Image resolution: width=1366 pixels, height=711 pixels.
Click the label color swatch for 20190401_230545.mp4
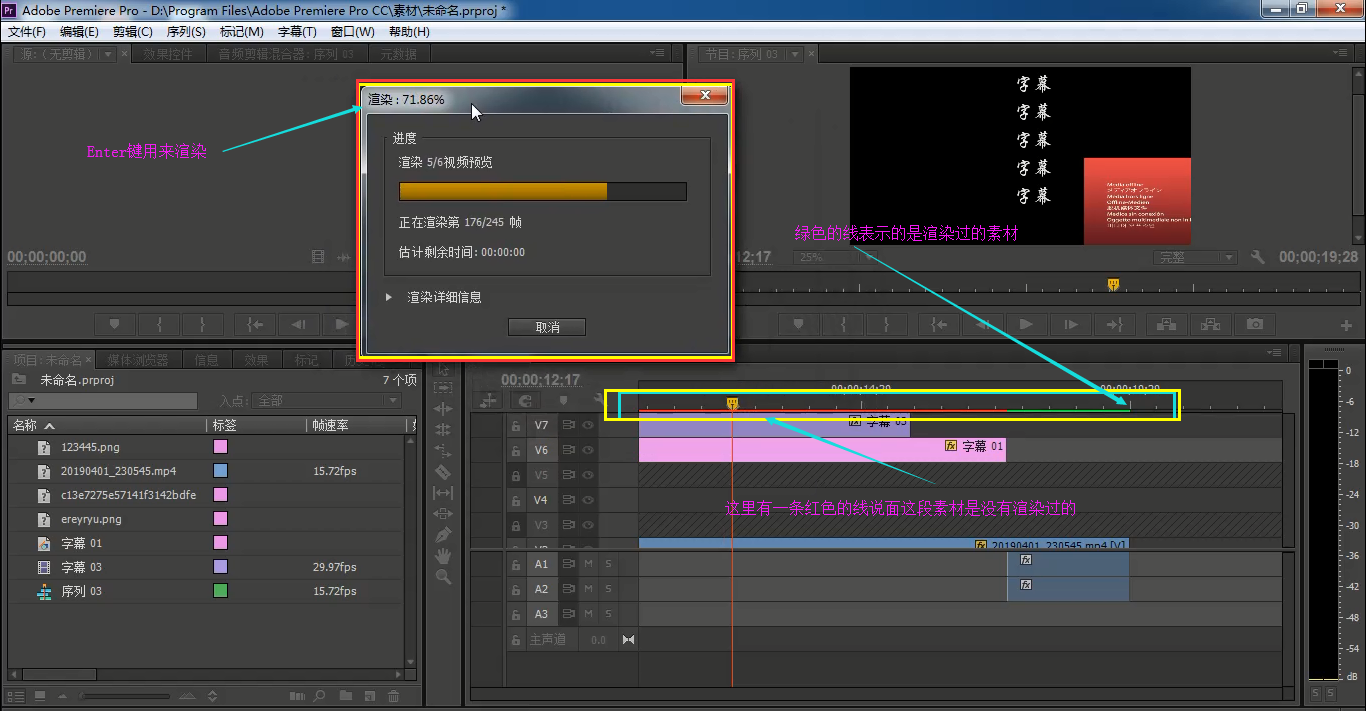click(x=220, y=471)
